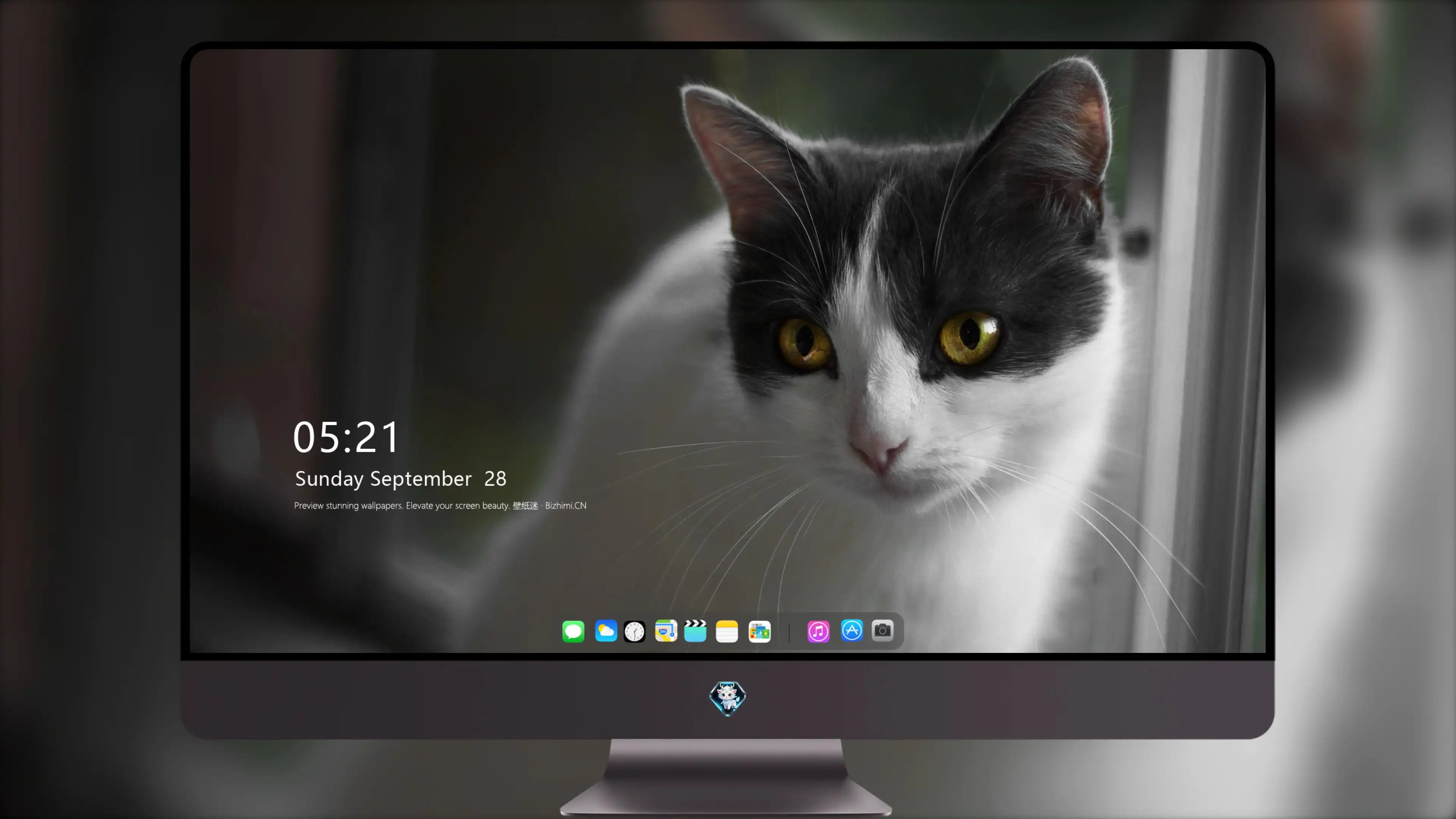1456x819 pixels.
Task: Open the green Messages app in the dock
Action: click(x=573, y=631)
